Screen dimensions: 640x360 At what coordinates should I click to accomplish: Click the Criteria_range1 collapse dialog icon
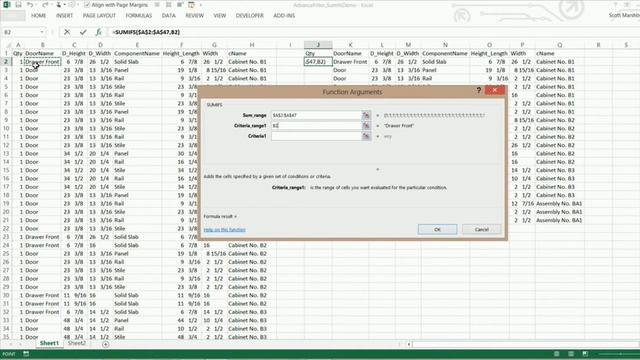click(x=366, y=126)
